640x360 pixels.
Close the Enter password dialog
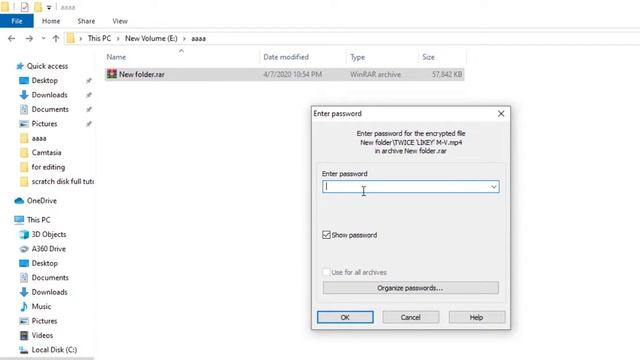click(x=501, y=114)
